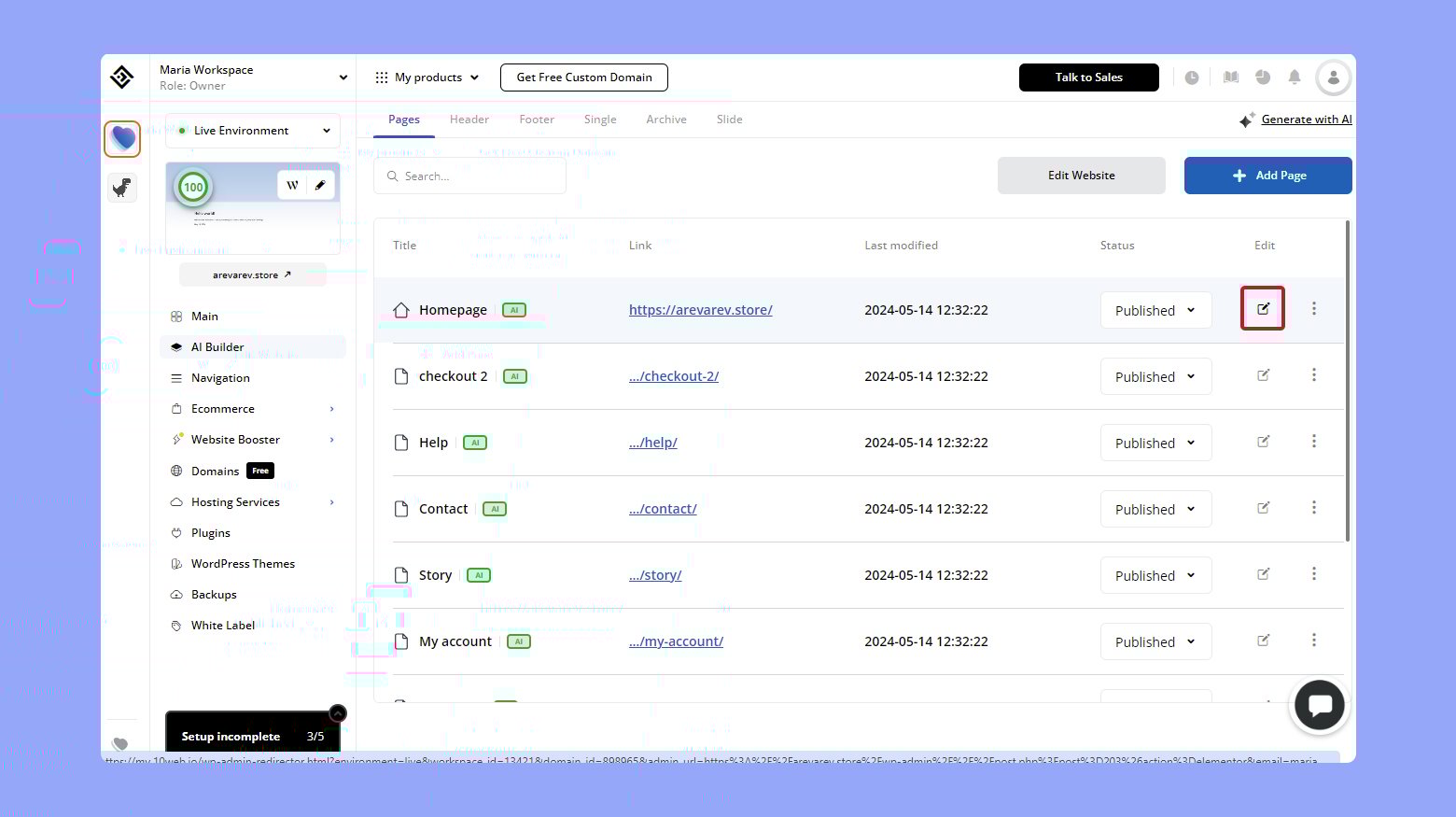
Task: Click the Homepage edit pencil icon
Action: click(x=1262, y=309)
